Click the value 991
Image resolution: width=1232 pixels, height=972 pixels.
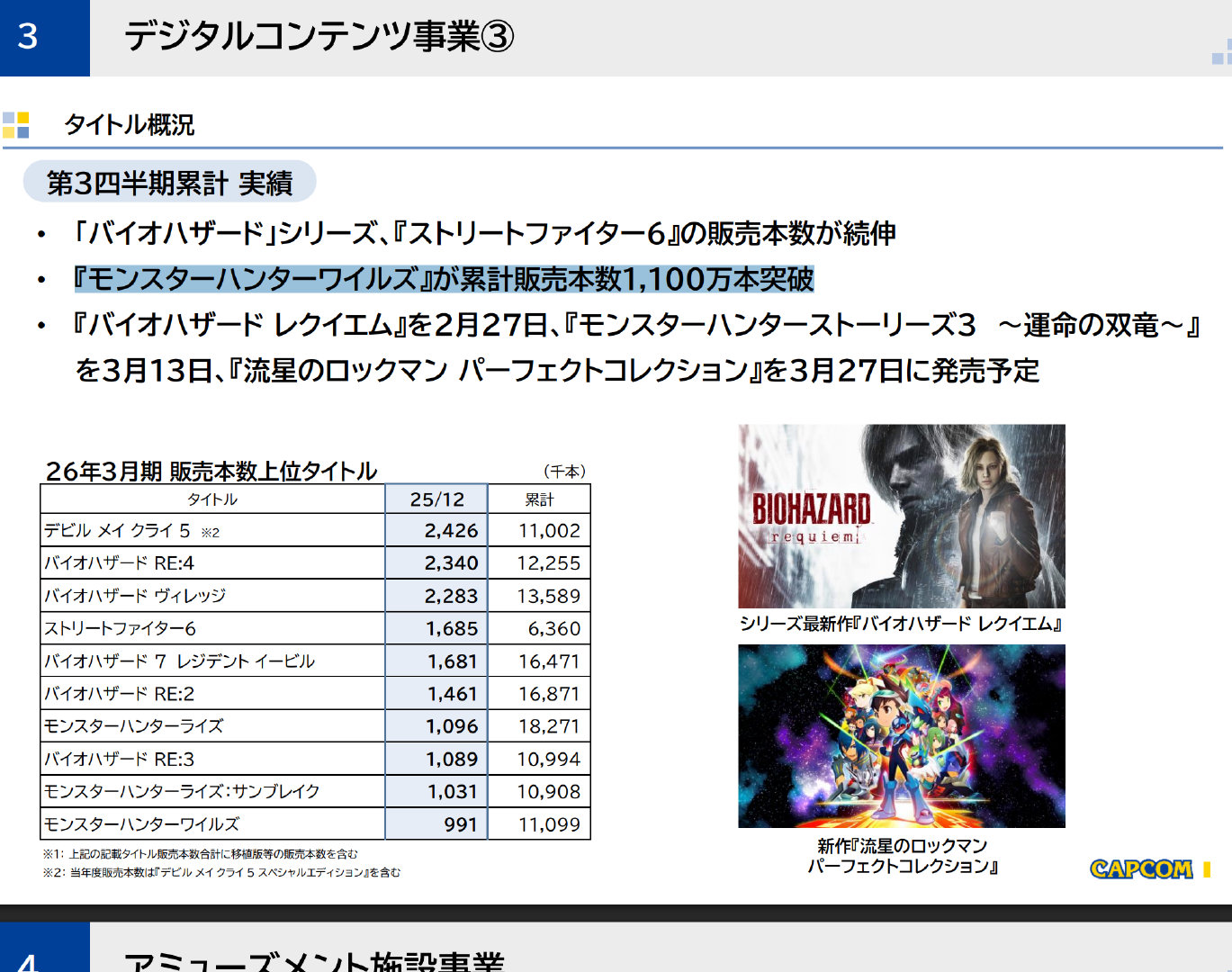(x=461, y=824)
